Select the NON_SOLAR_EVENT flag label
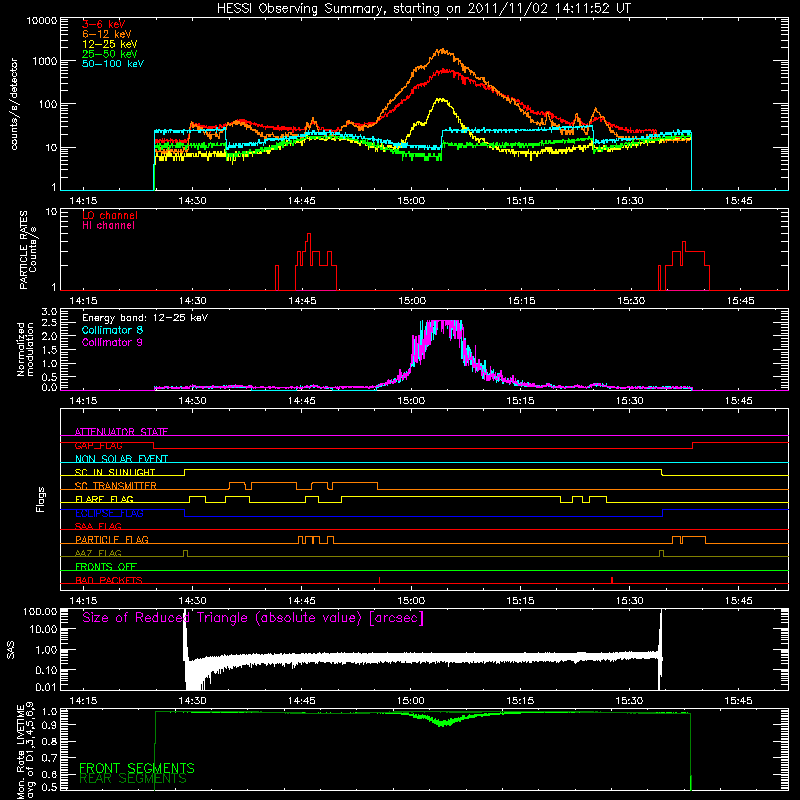Screen dimensions: 800x800 pyautogui.click(x=121, y=459)
